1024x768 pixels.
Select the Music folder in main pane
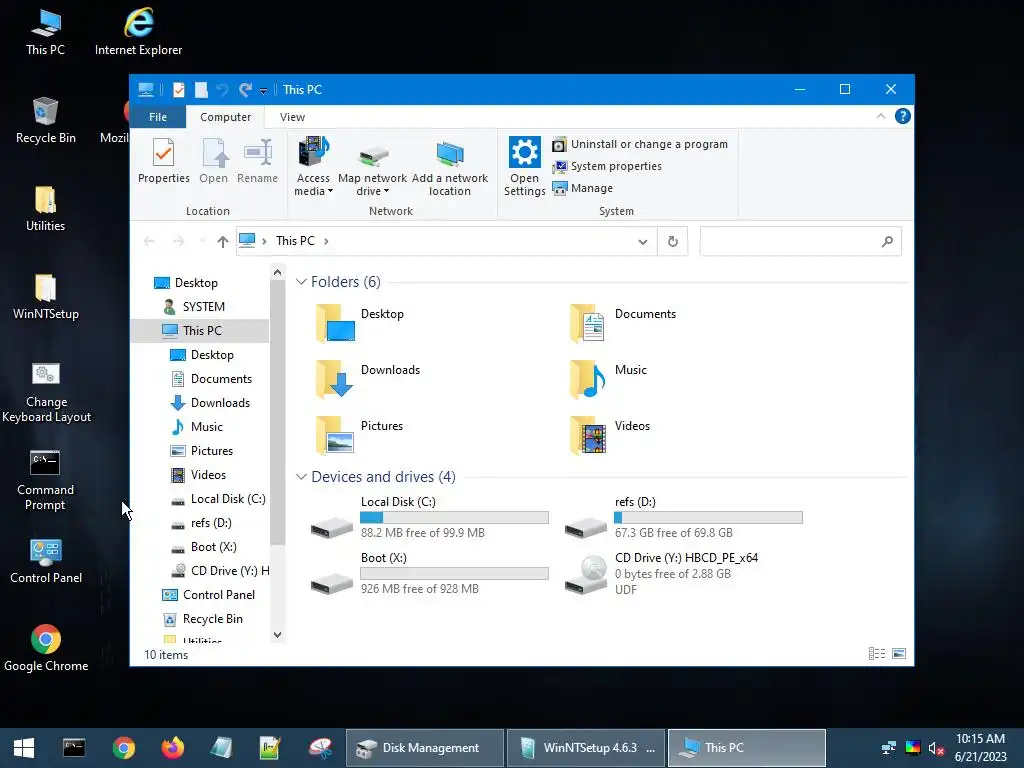tap(608, 379)
